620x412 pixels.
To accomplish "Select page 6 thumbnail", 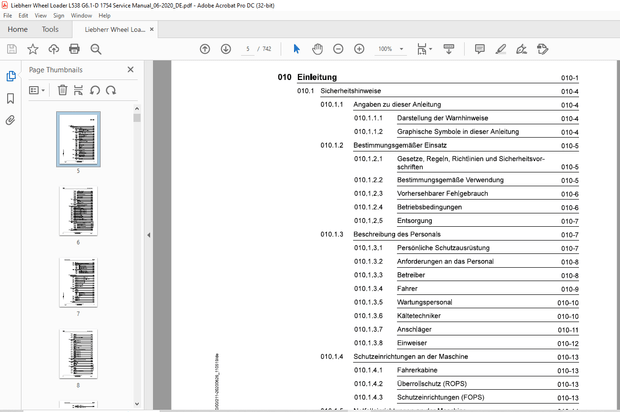I will 78,211.
